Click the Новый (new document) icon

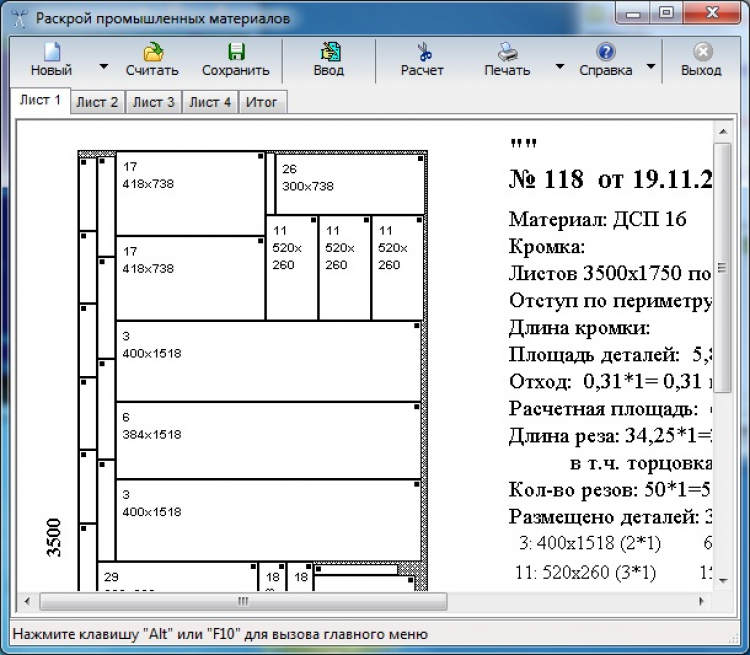(52, 52)
